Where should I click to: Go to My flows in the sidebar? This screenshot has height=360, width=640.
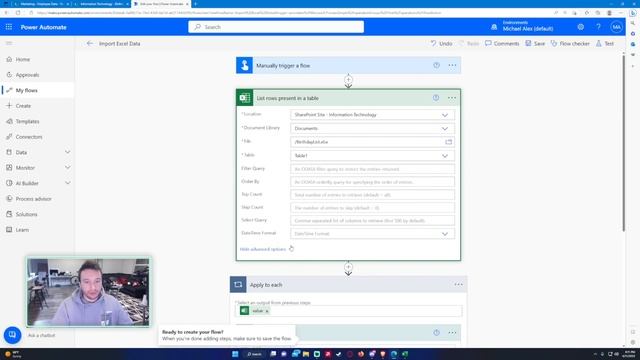pos(37,90)
